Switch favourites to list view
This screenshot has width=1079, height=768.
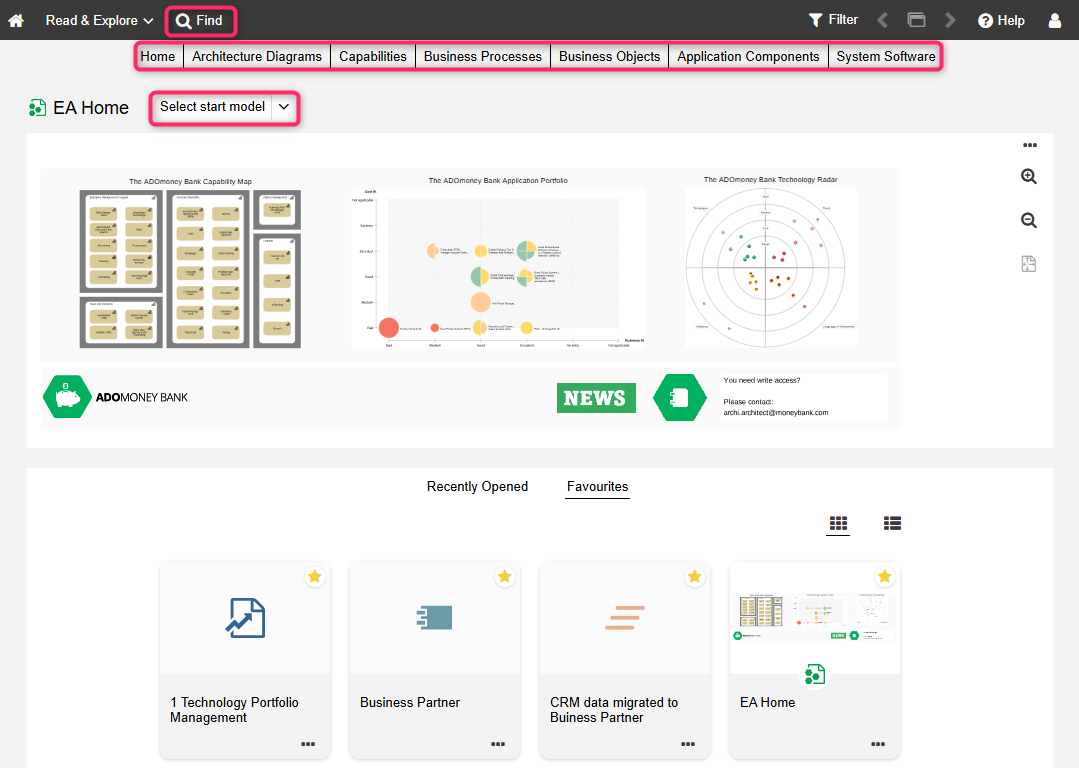[x=892, y=523]
